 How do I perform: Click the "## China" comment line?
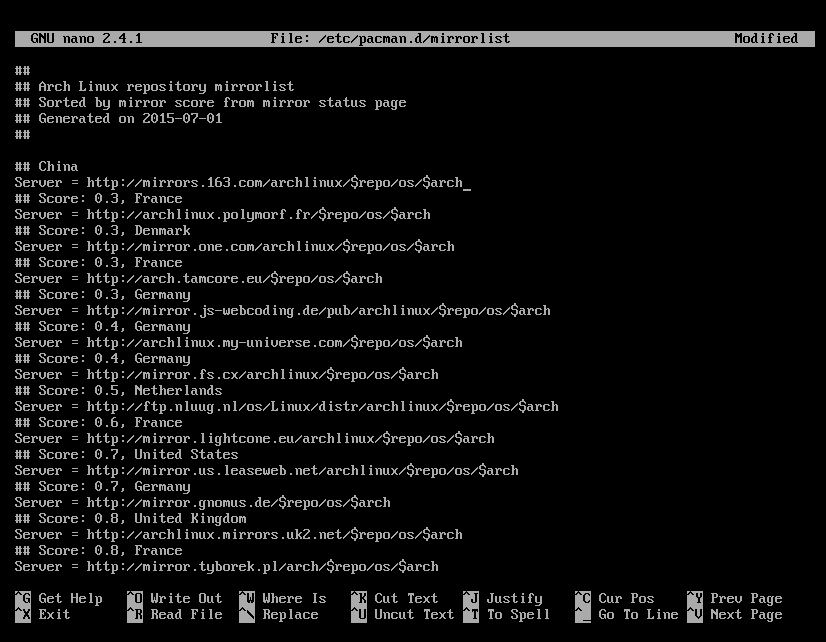(46, 166)
